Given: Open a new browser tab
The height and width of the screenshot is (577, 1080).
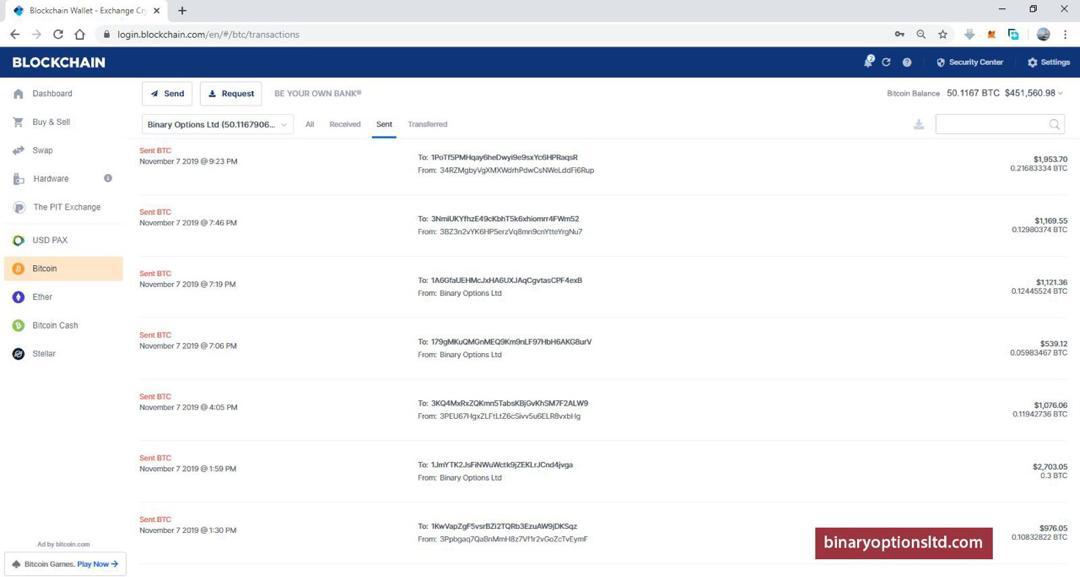Looking at the screenshot, I should [x=182, y=10].
